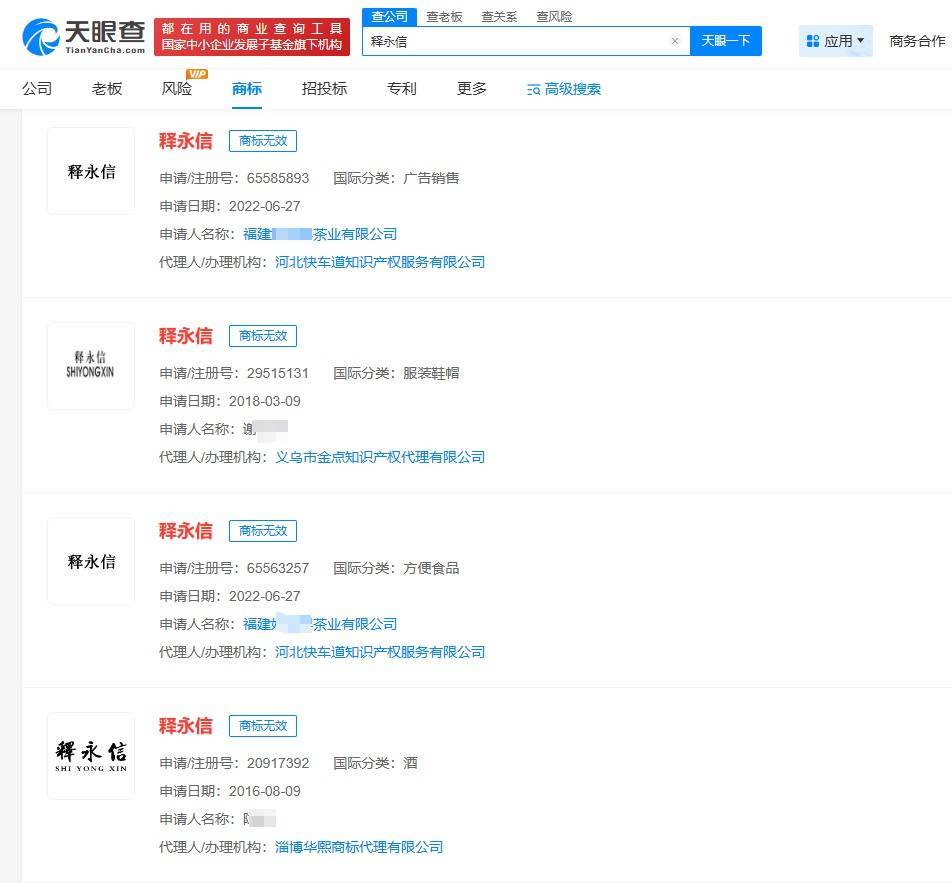Switch to the 查公司 search tab
The image size is (952, 883).
coord(389,16)
